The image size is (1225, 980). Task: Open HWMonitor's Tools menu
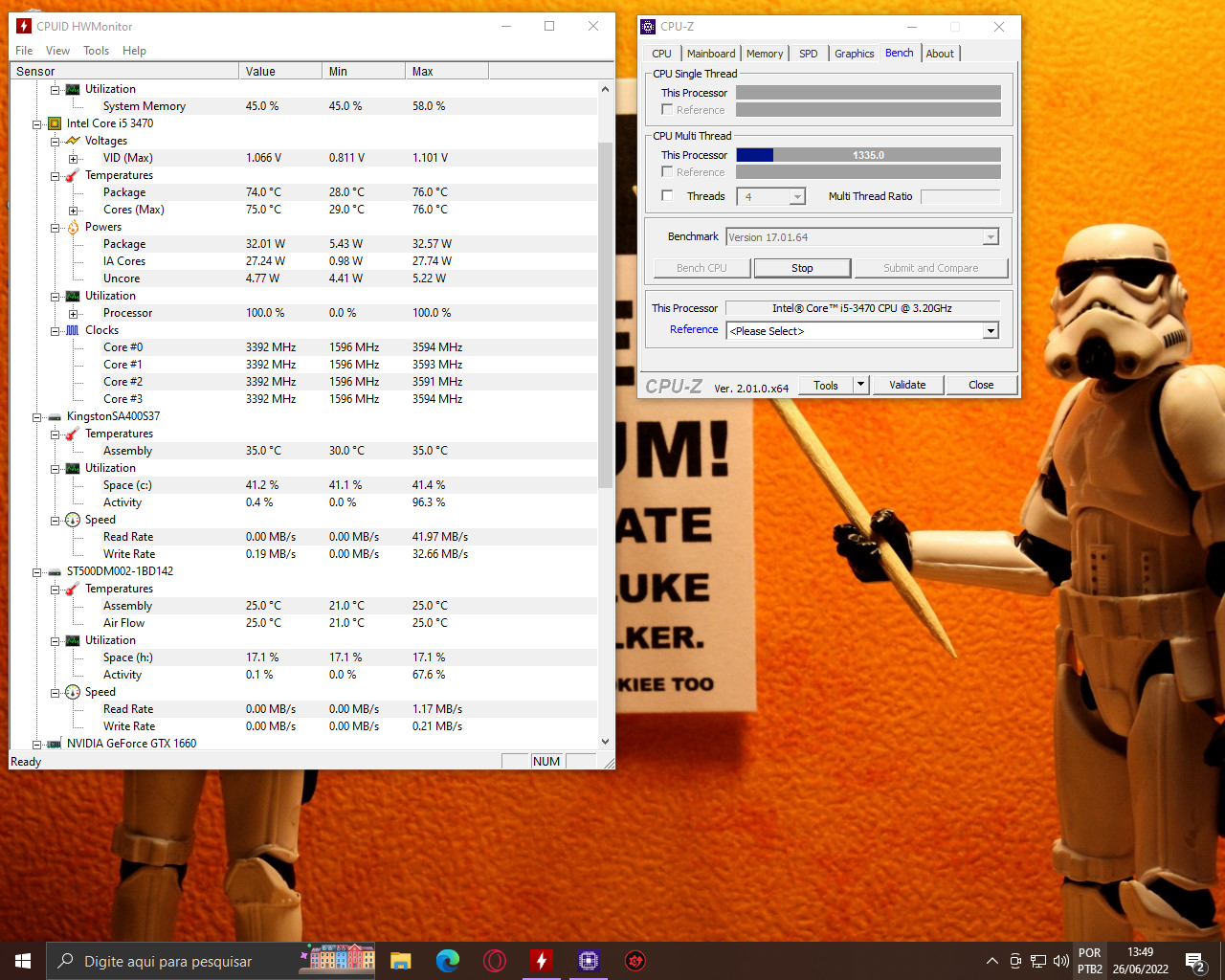[x=96, y=51]
